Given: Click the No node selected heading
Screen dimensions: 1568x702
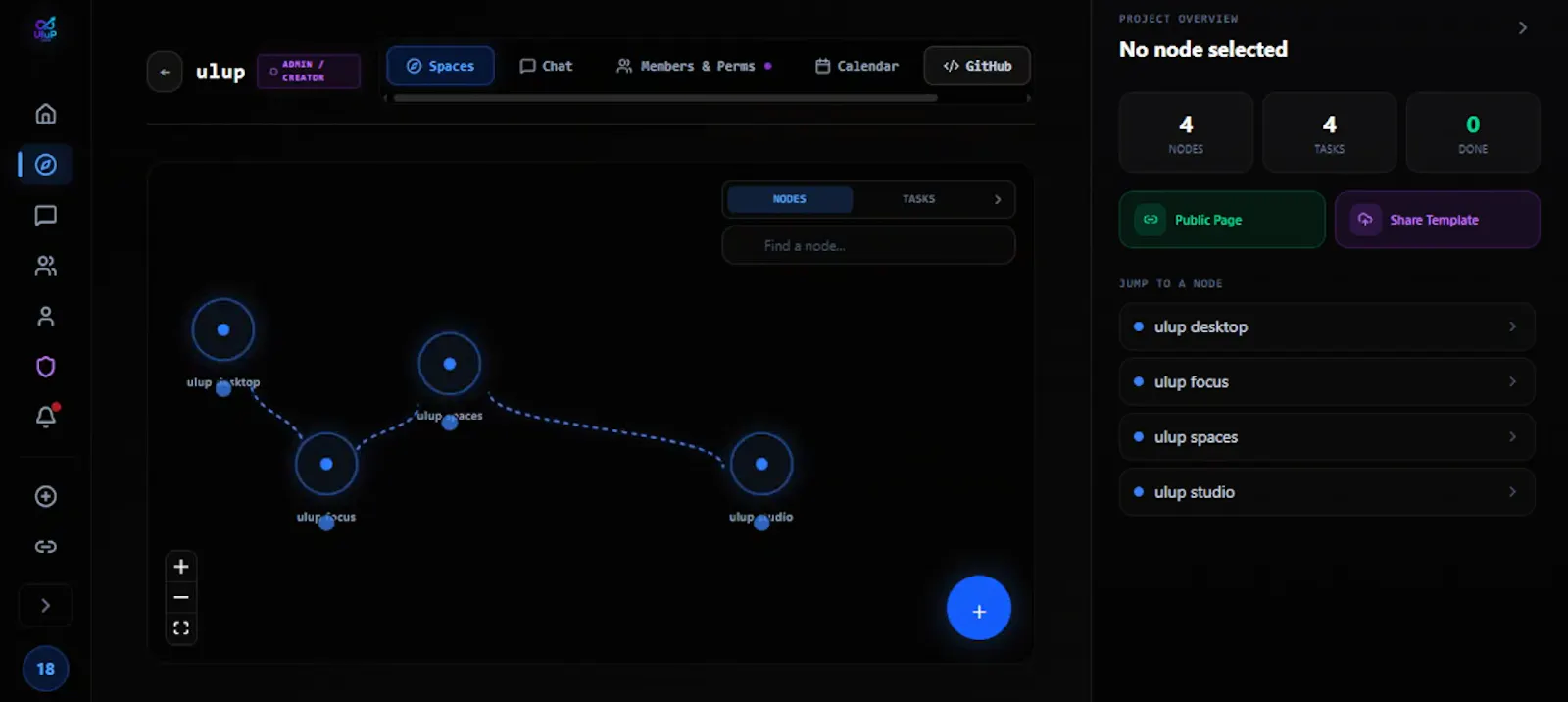Looking at the screenshot, I should (1203, 49).
